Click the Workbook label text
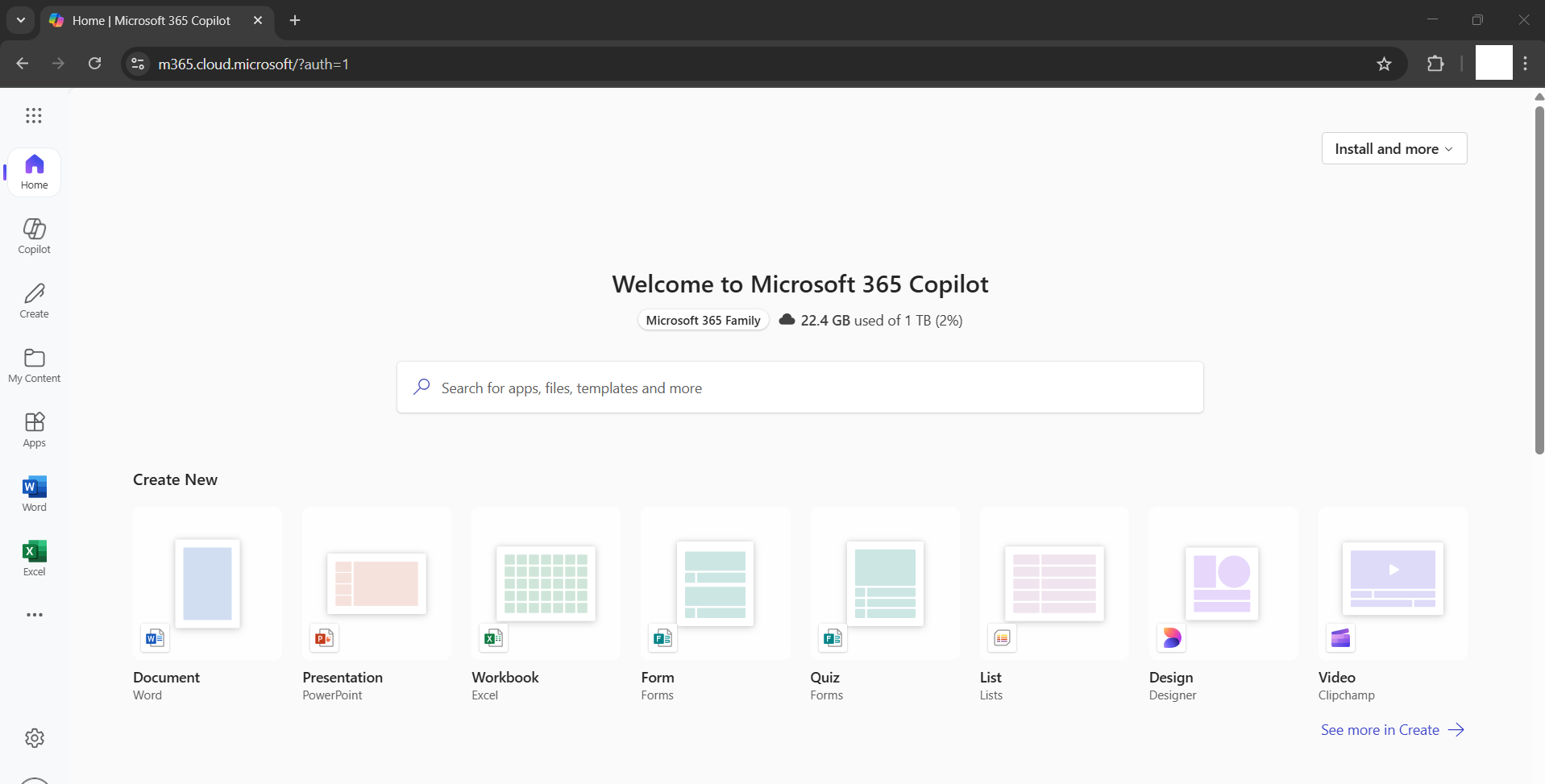Viewport: 1545px width, 784px height. (x=505, y=677)
